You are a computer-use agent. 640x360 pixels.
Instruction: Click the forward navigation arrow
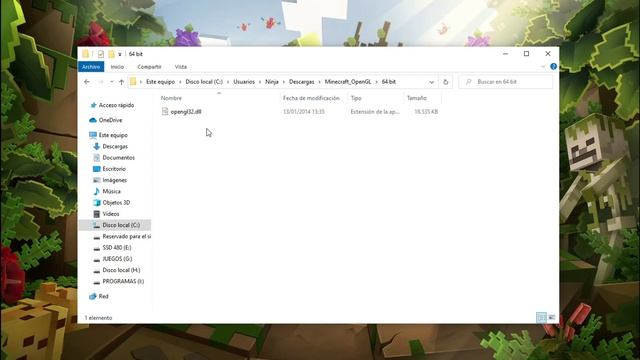click(x=100, y=82)
